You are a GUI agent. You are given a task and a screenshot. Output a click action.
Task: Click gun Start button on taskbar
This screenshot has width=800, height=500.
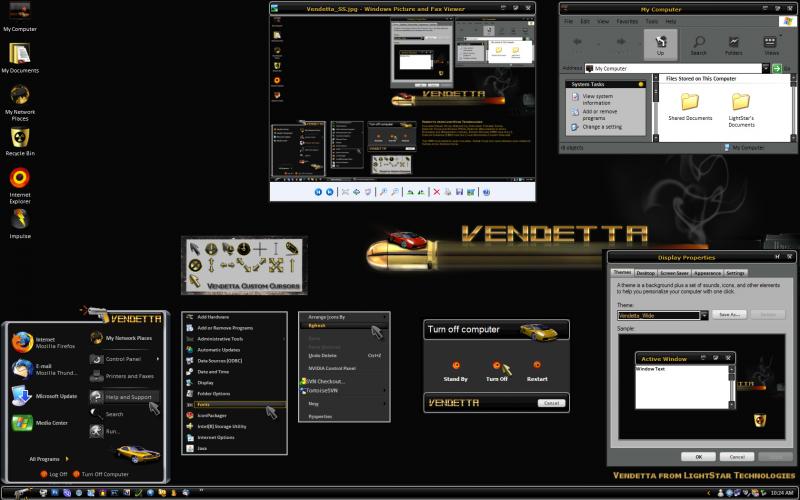coord(22,493)
